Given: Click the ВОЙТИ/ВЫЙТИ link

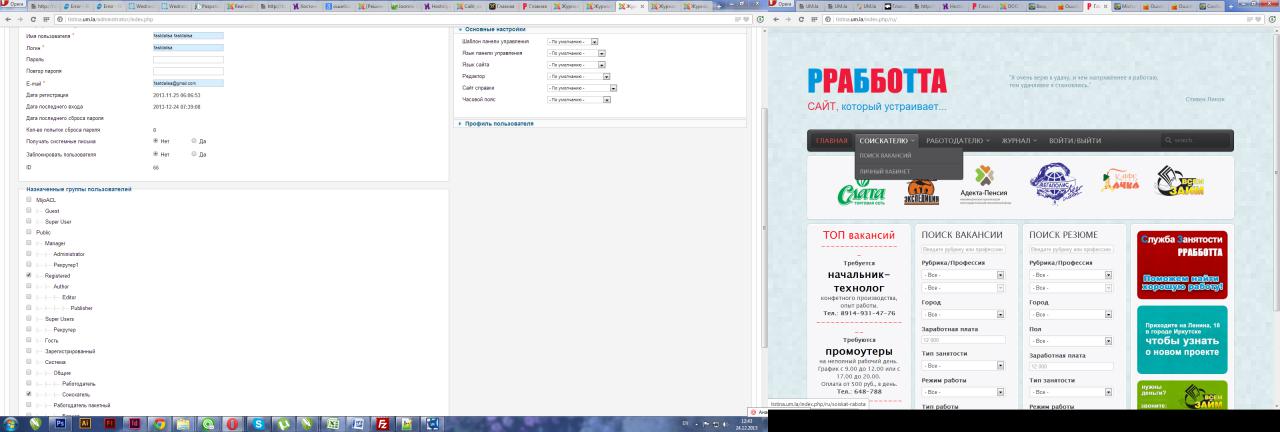Looking at the screenshot, I should tap(1075, 141).
